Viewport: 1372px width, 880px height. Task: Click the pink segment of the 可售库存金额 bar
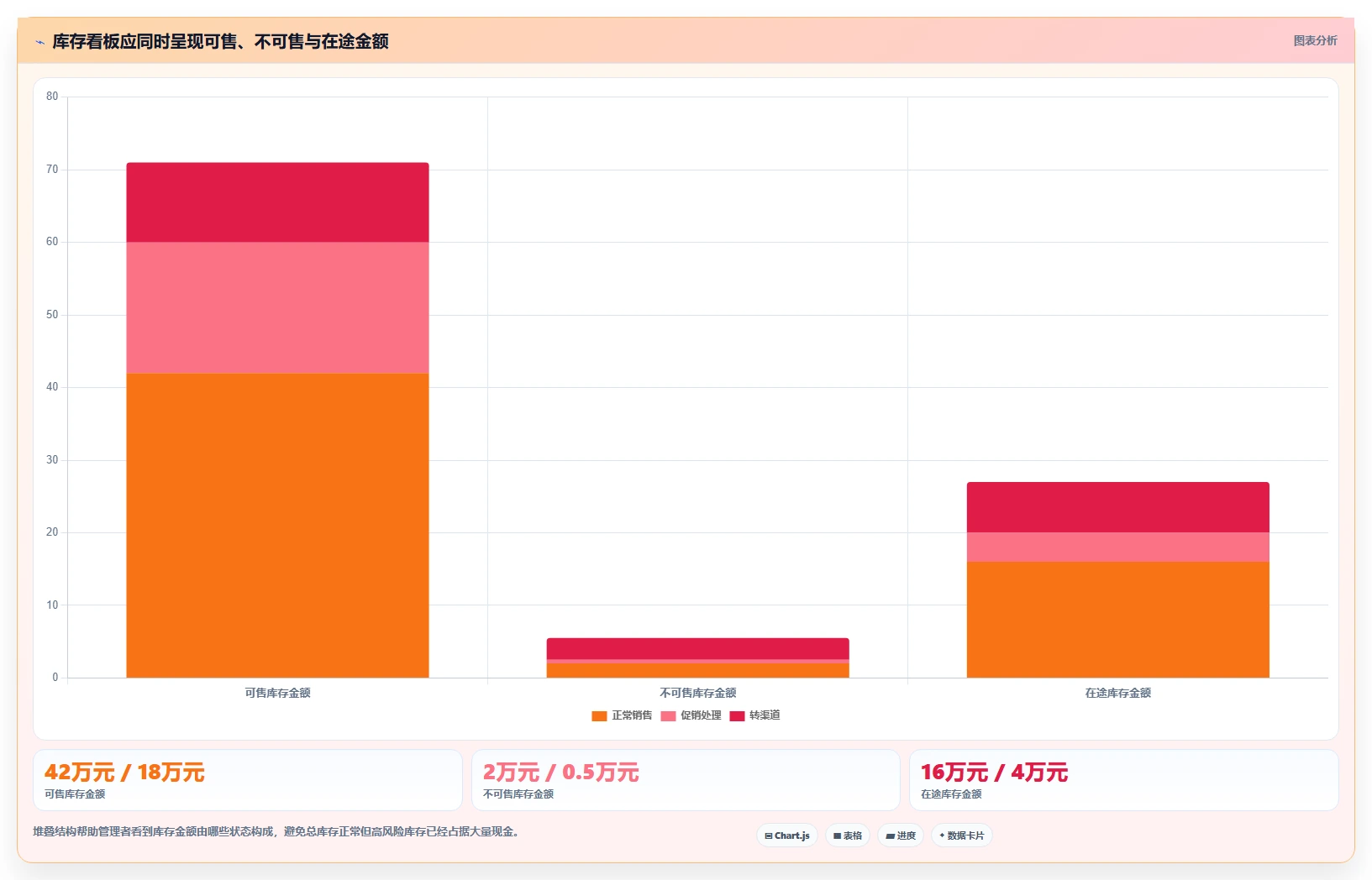click(x=277, y=307)
